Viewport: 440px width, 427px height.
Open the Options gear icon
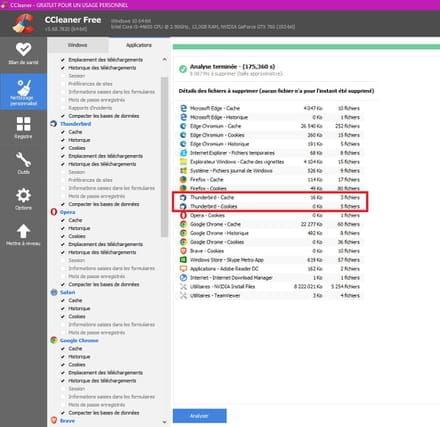(x=23, y=195)
